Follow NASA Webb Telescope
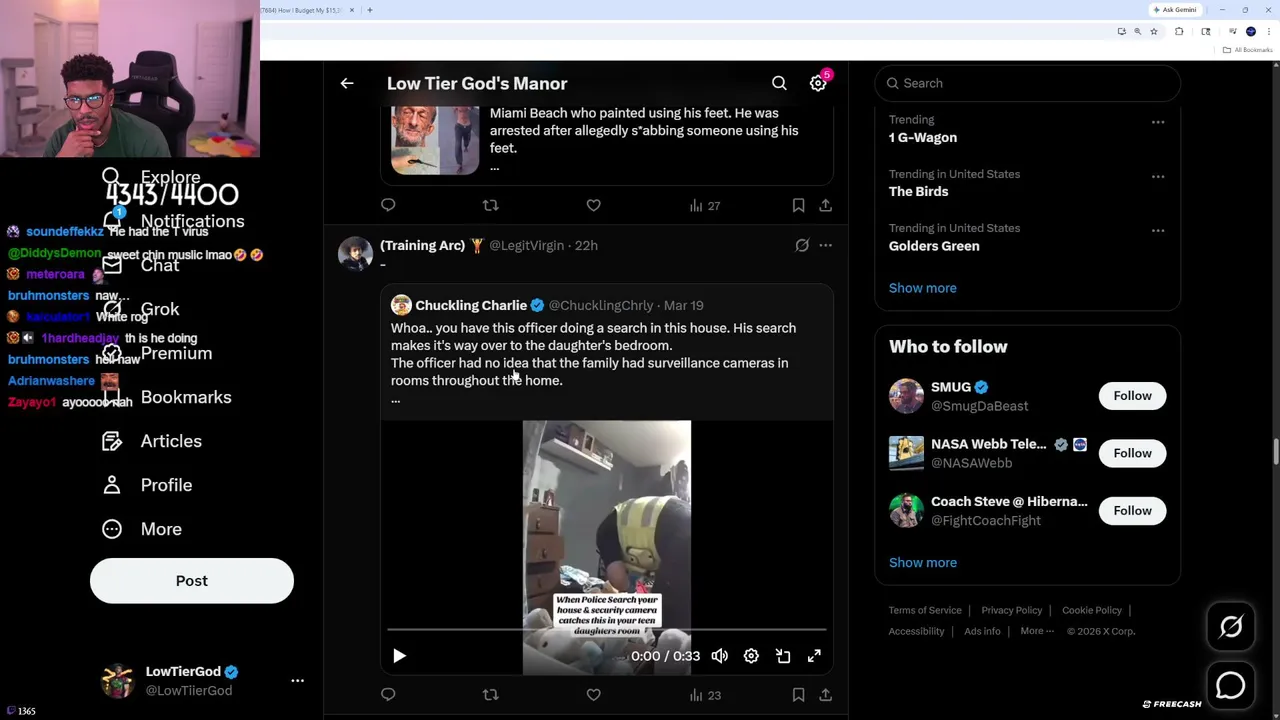 [1132, 453]
